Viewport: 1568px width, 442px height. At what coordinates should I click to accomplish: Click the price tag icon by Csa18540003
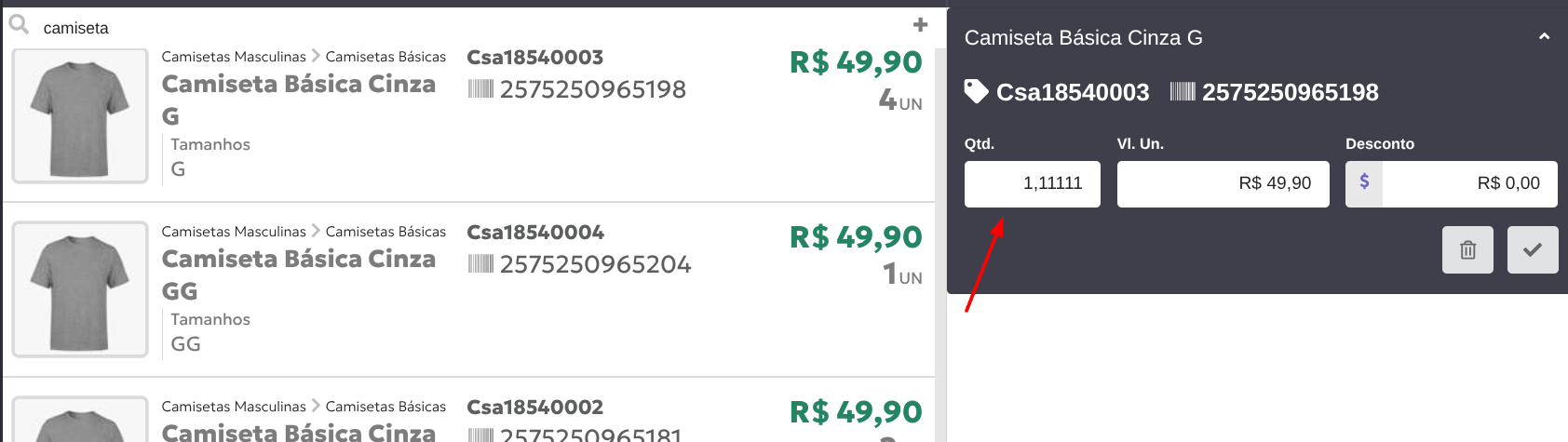point(976,91)
